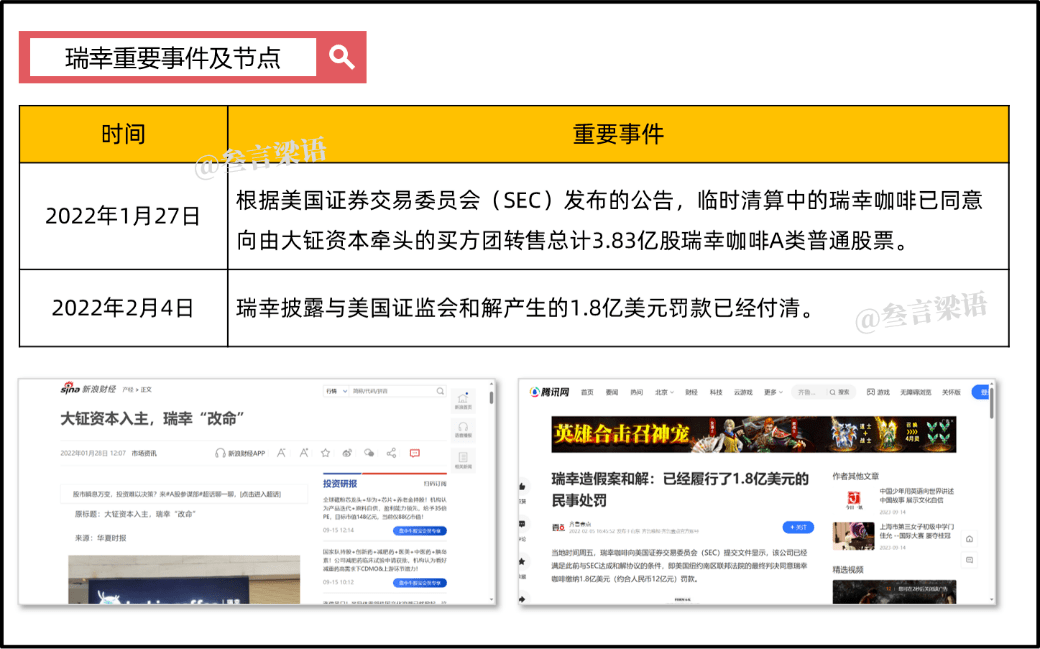Viewport: 1040px width, 649px height.
Task: Select 热问 in Tencent navigation
Action: click(x=637, y=392)
